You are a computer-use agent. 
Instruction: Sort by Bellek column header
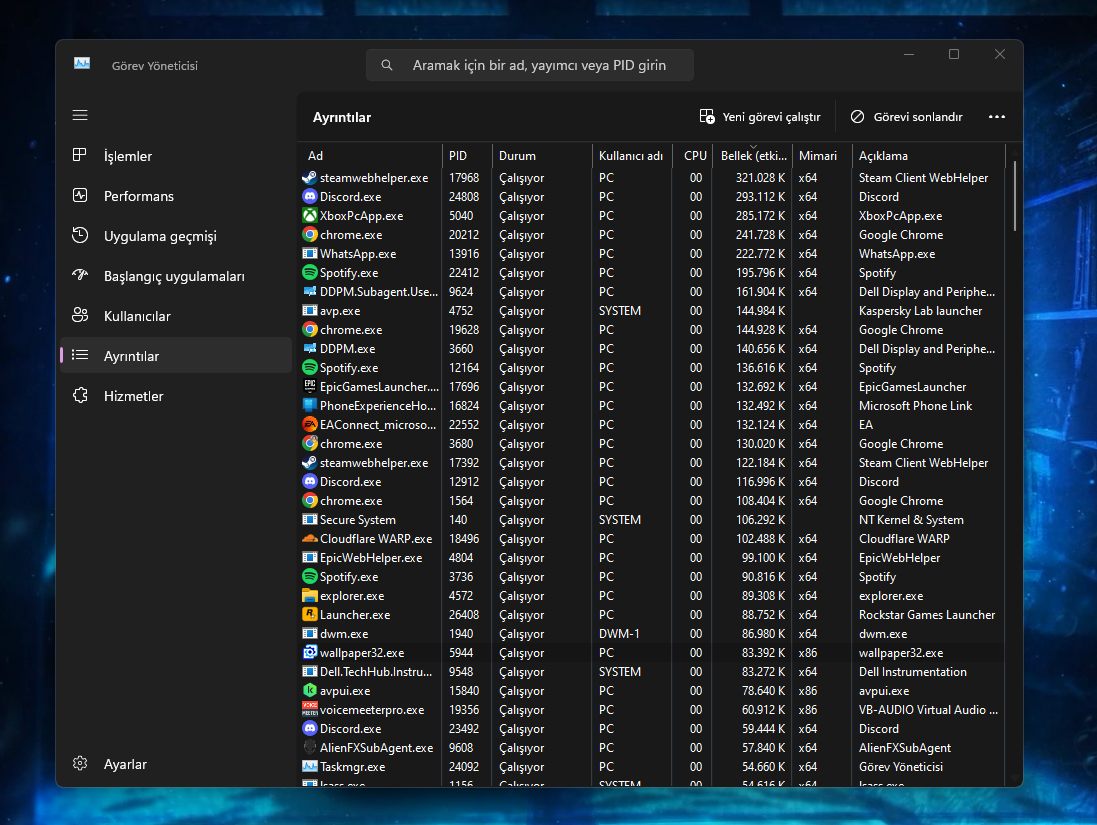pos(753,156)
